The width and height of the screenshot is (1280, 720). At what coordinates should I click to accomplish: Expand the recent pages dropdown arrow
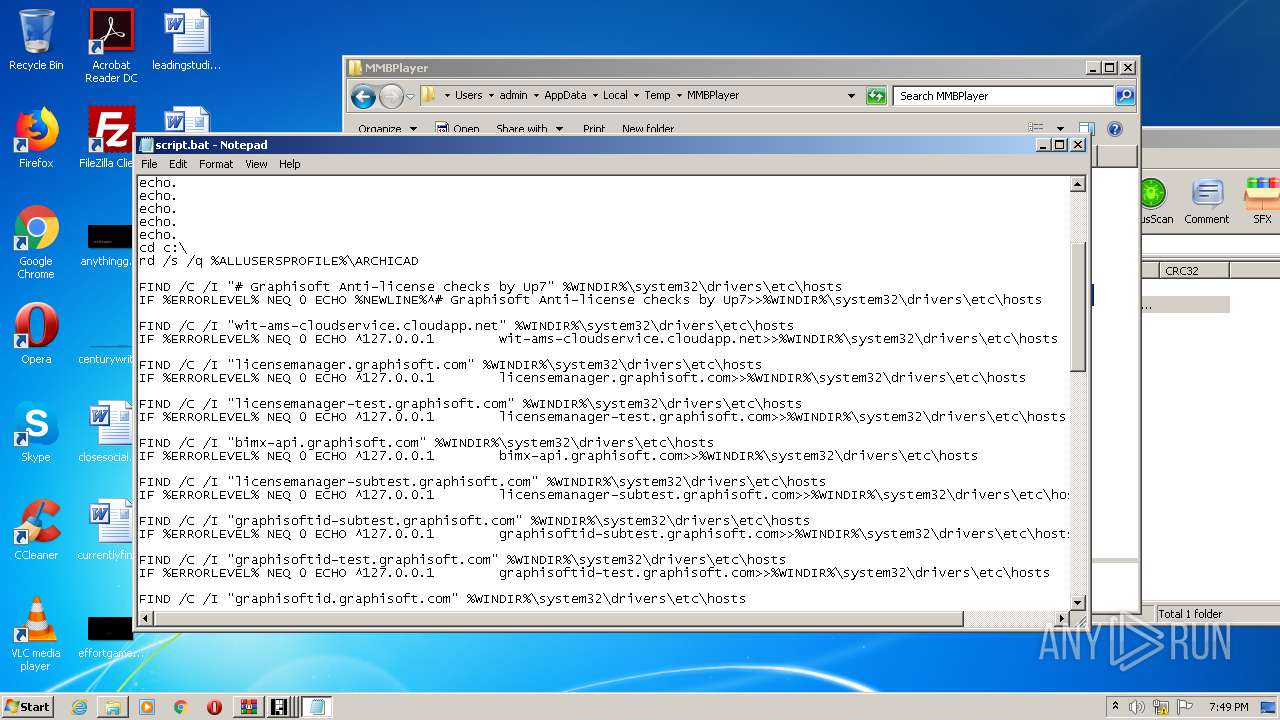tap(410, 96)
